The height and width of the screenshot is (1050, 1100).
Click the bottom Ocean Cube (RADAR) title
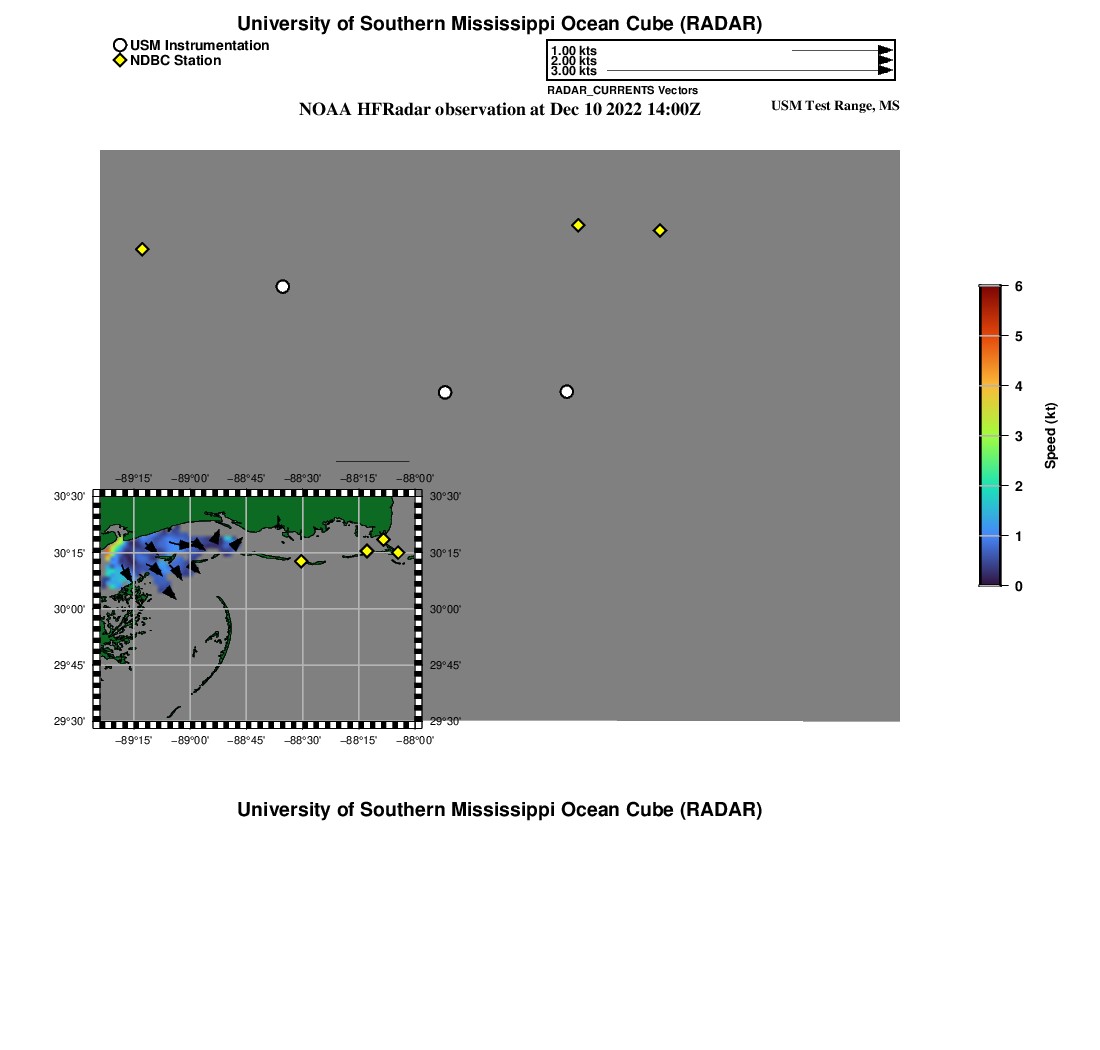coord(499,810)
